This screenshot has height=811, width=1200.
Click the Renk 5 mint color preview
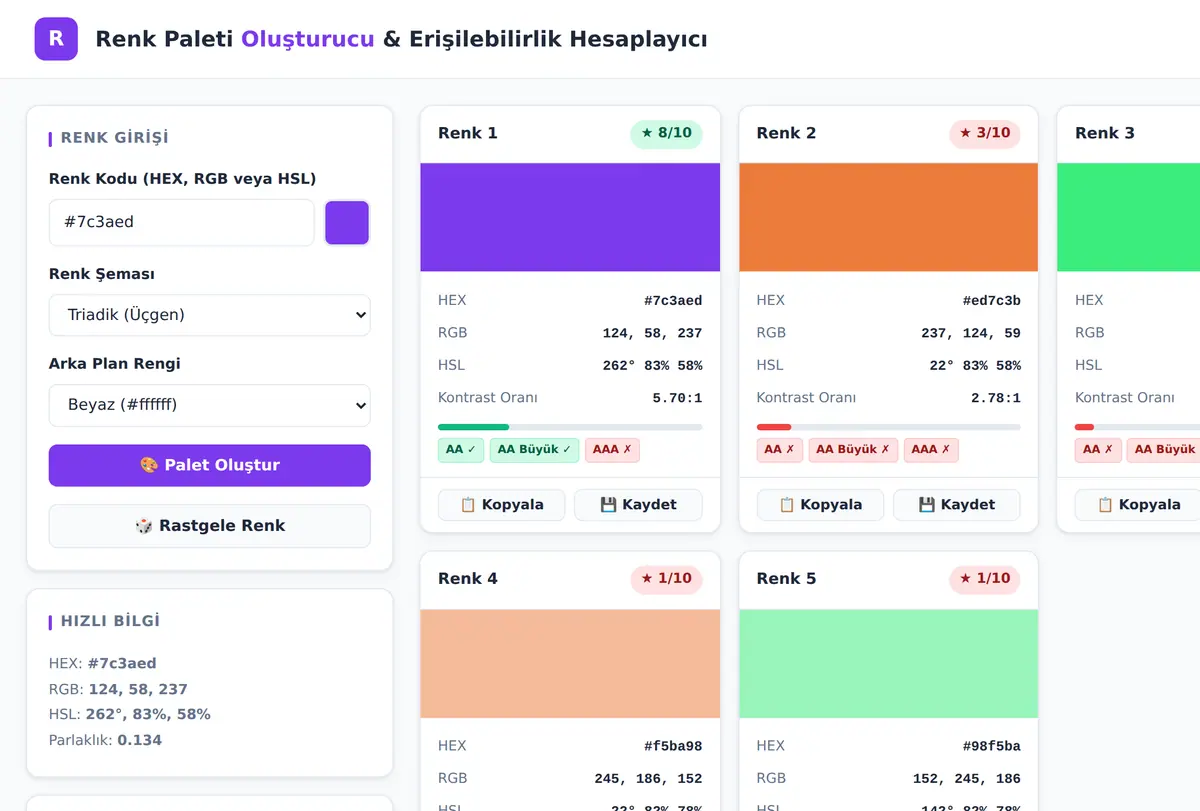pyautogui.click(x=888, y=664)
